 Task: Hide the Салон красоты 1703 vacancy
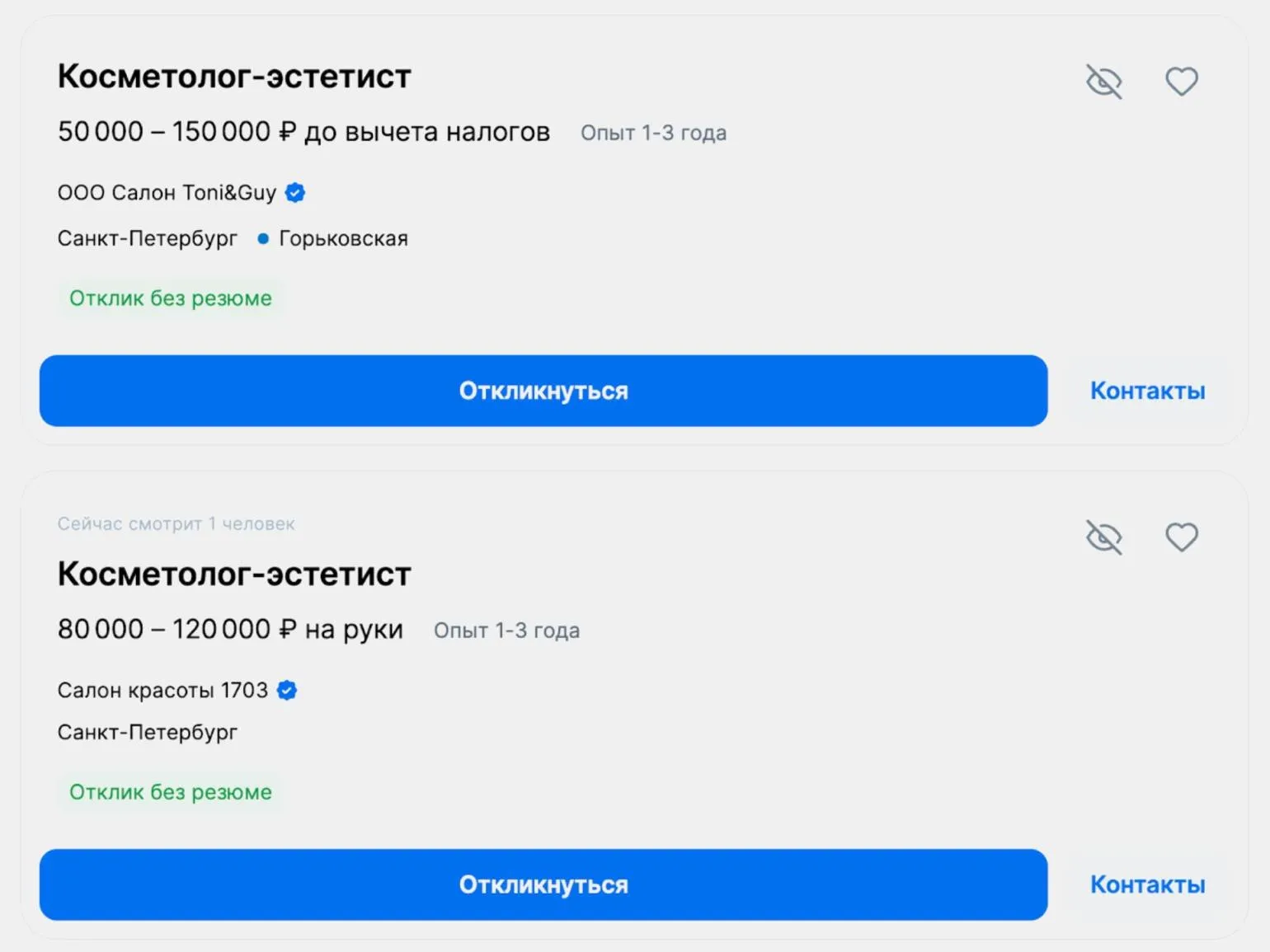point(1103,537)
